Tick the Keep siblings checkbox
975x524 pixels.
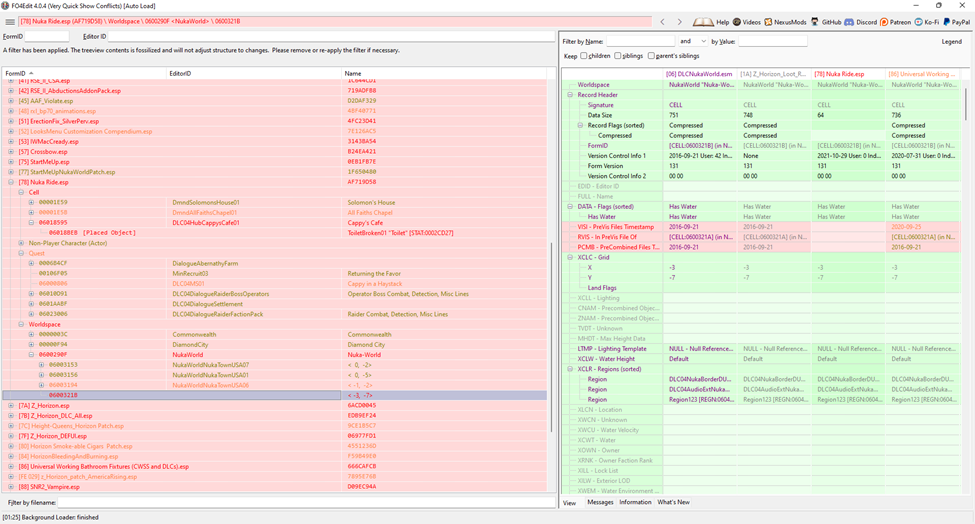coord(617,56)
